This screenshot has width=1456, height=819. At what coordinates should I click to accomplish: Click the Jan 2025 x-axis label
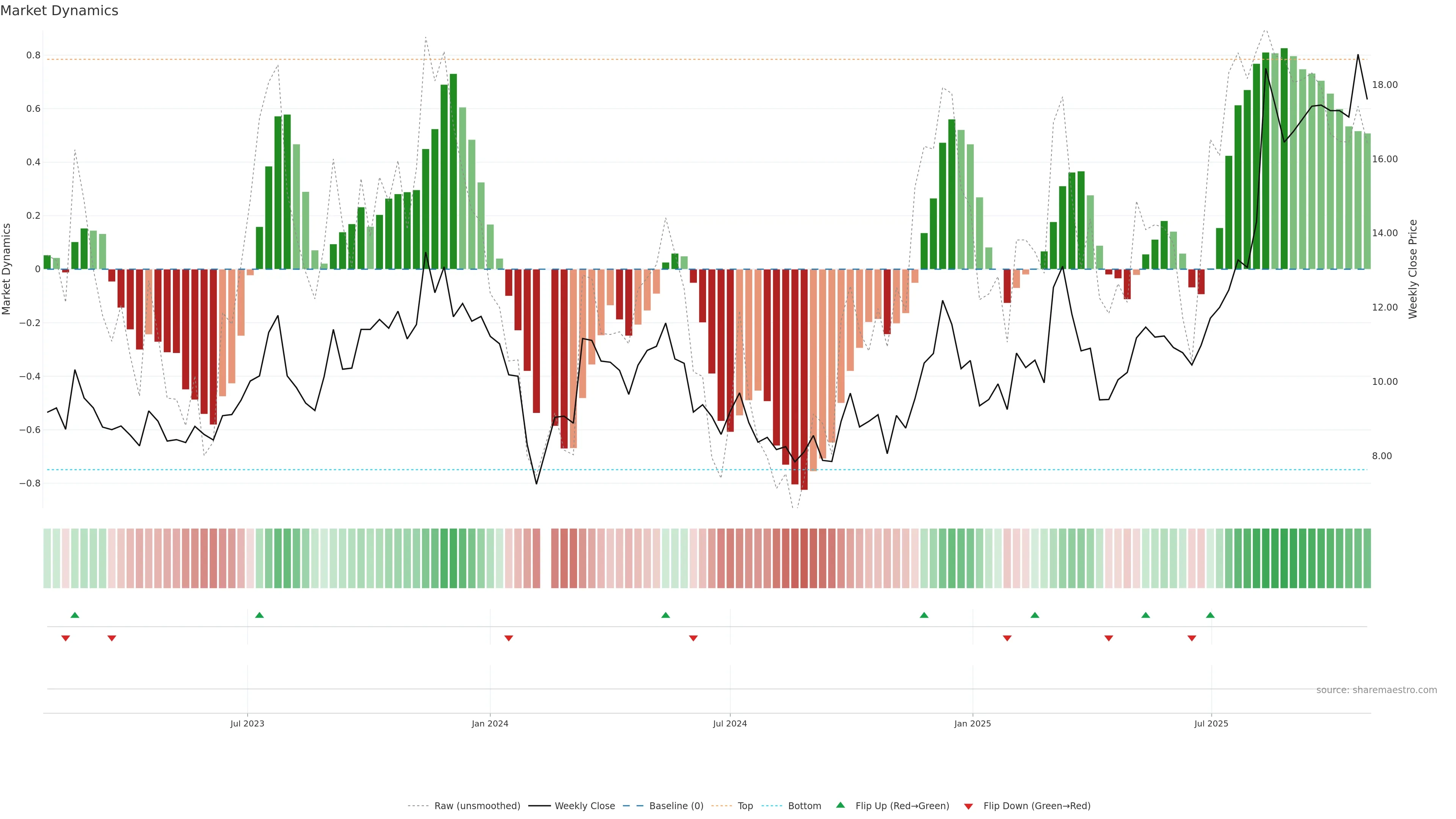click(x=972, y=723)
